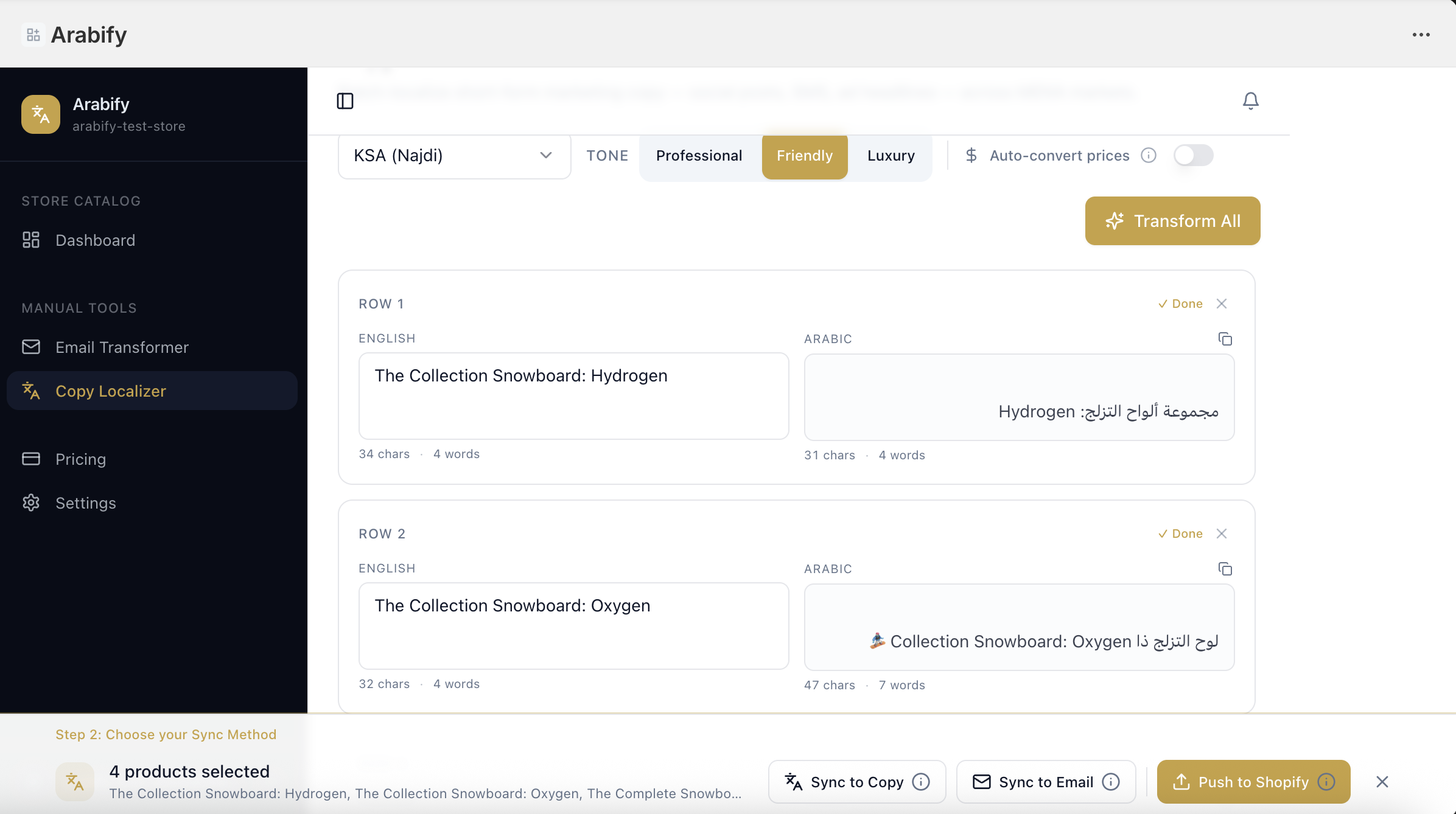Copy Row 1 Arabic translation

1225,339
